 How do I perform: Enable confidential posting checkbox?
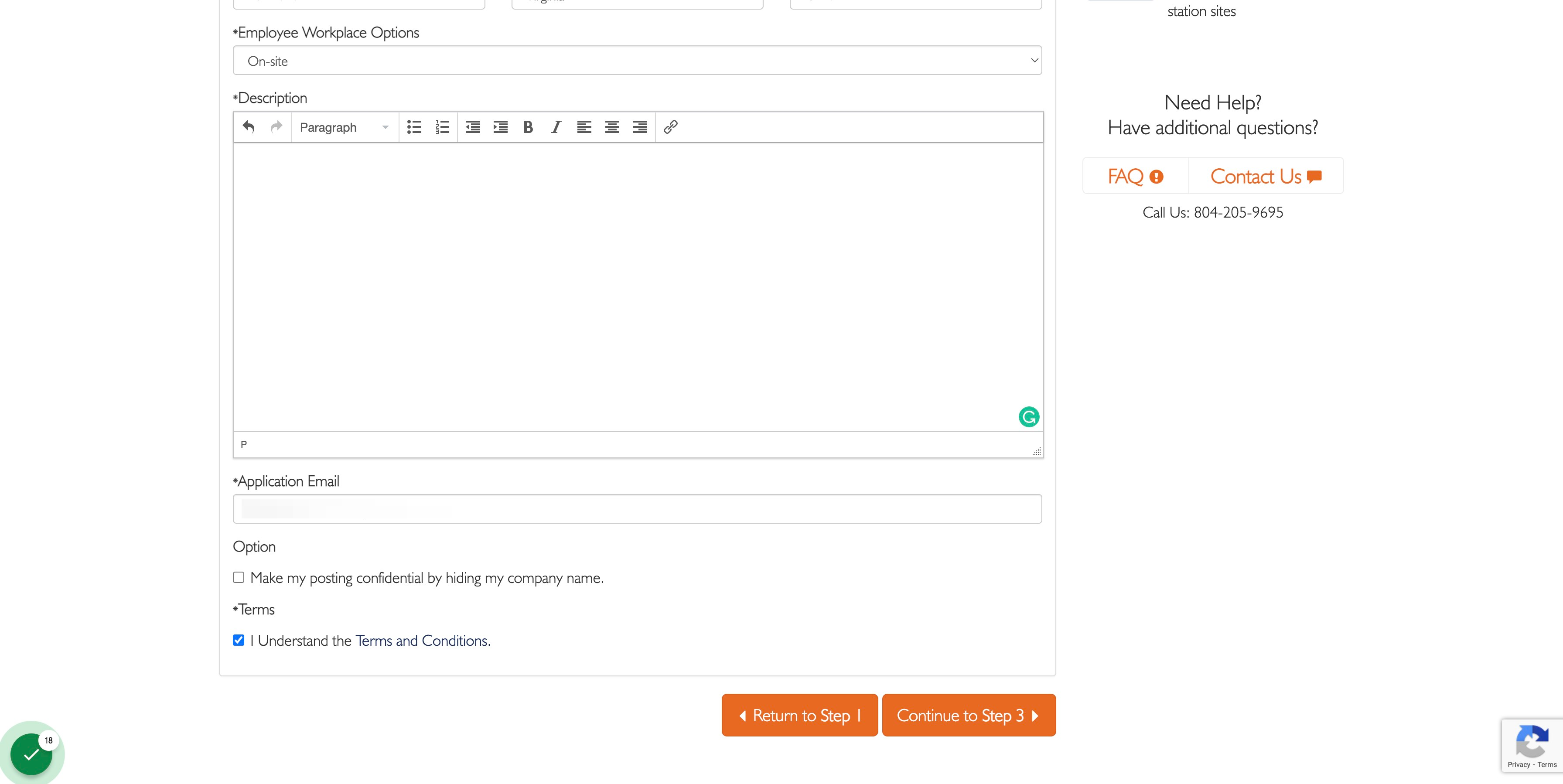pyautogui.click(x=239, y=577)
